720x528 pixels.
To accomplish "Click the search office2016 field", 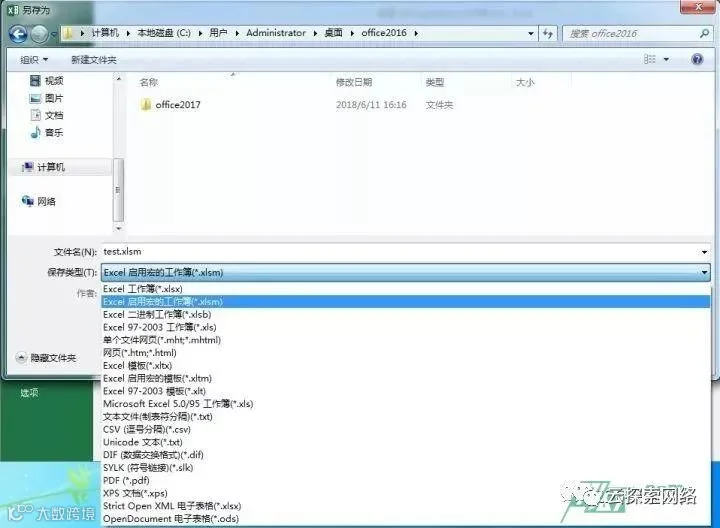I will [631, 34].
